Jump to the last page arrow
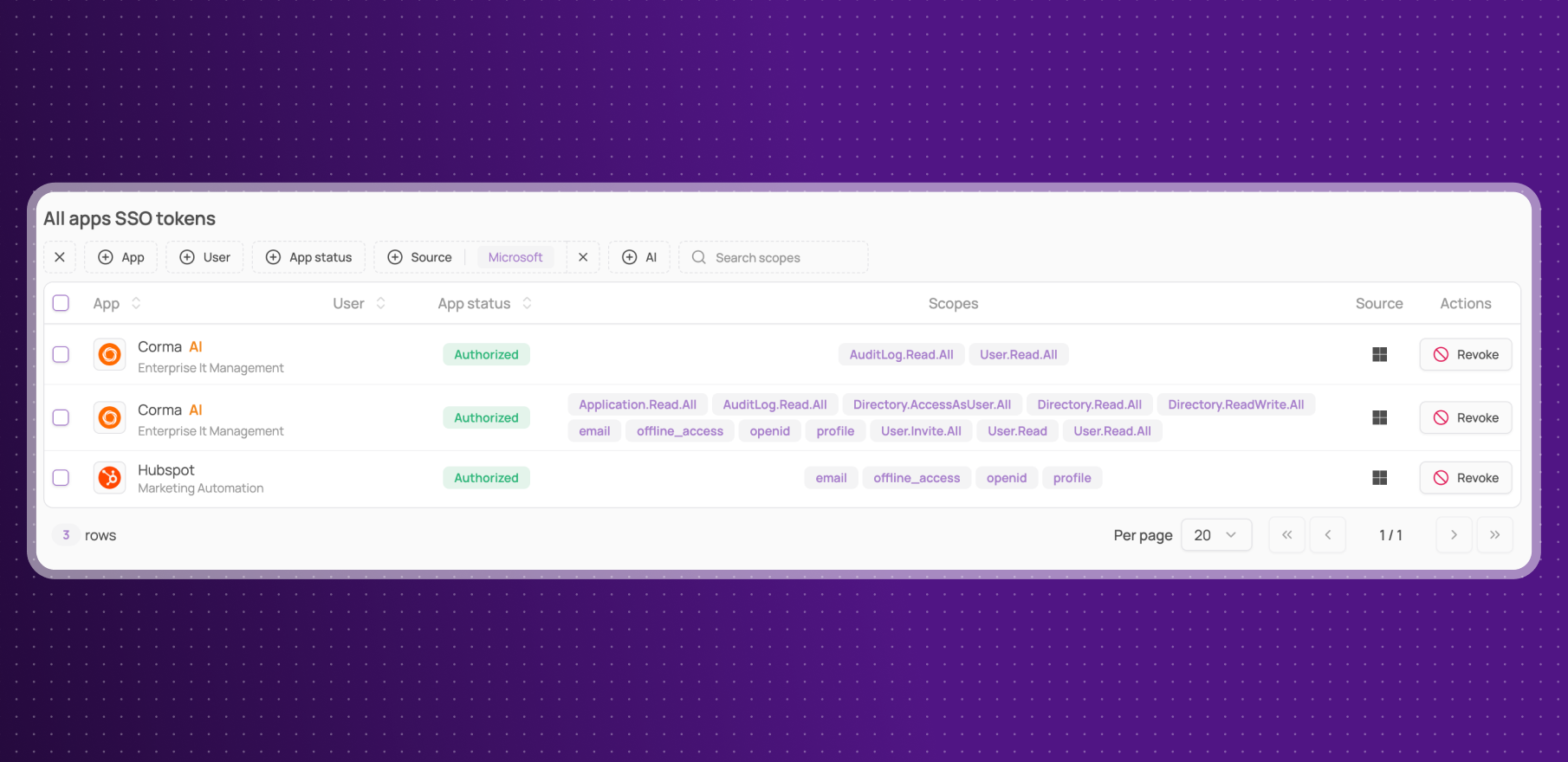 pyautogui.click(x=1494, y=535)
